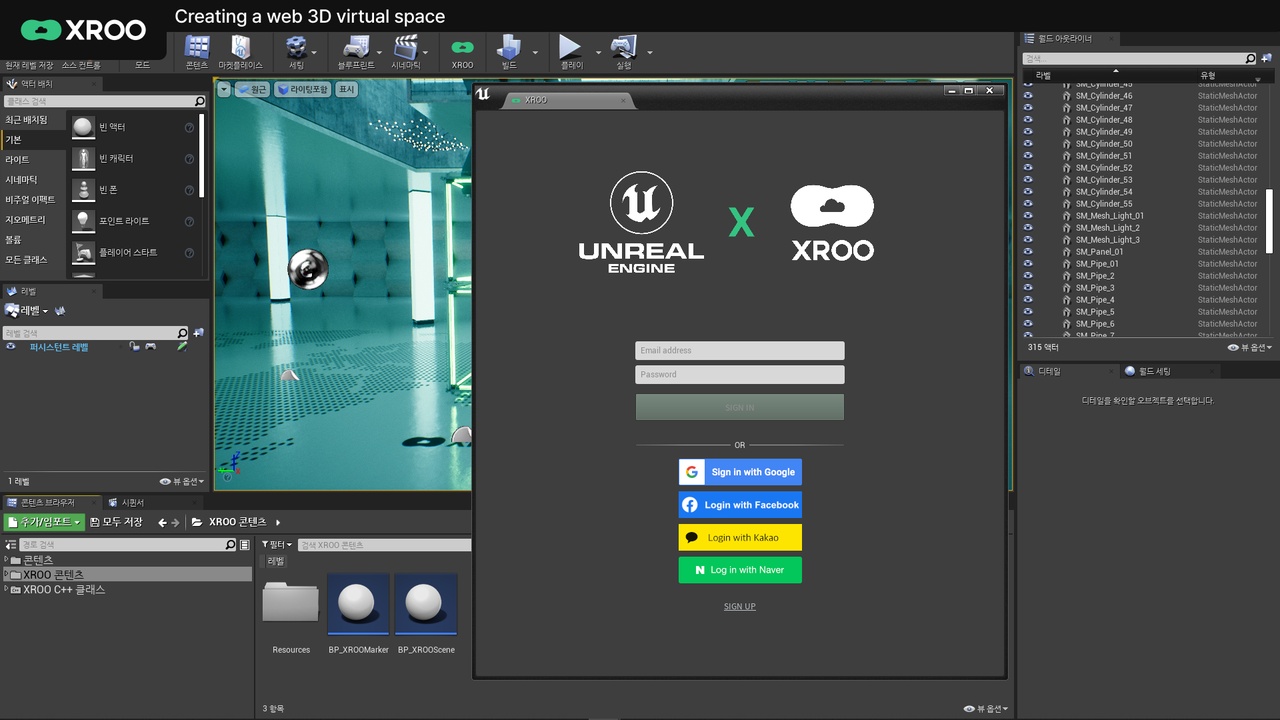Open the 원근 perspective view dropdown
The height and width of the screenshot is (720, 1280).
252,89
